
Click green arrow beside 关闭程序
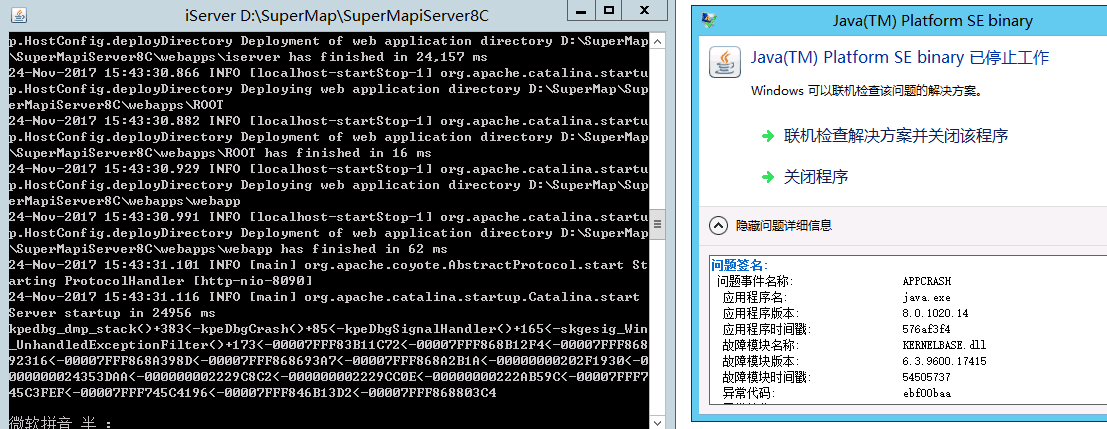768,177
